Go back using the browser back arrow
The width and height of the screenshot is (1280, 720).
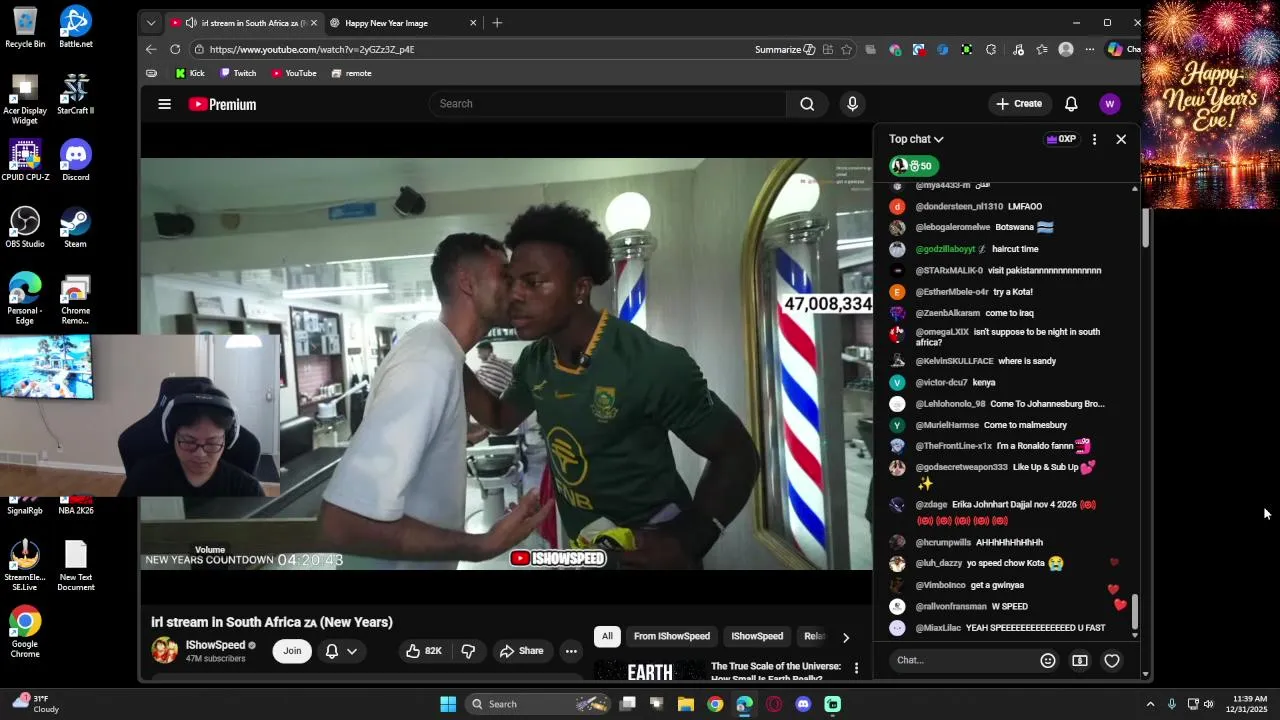click(x=151, y=49)
